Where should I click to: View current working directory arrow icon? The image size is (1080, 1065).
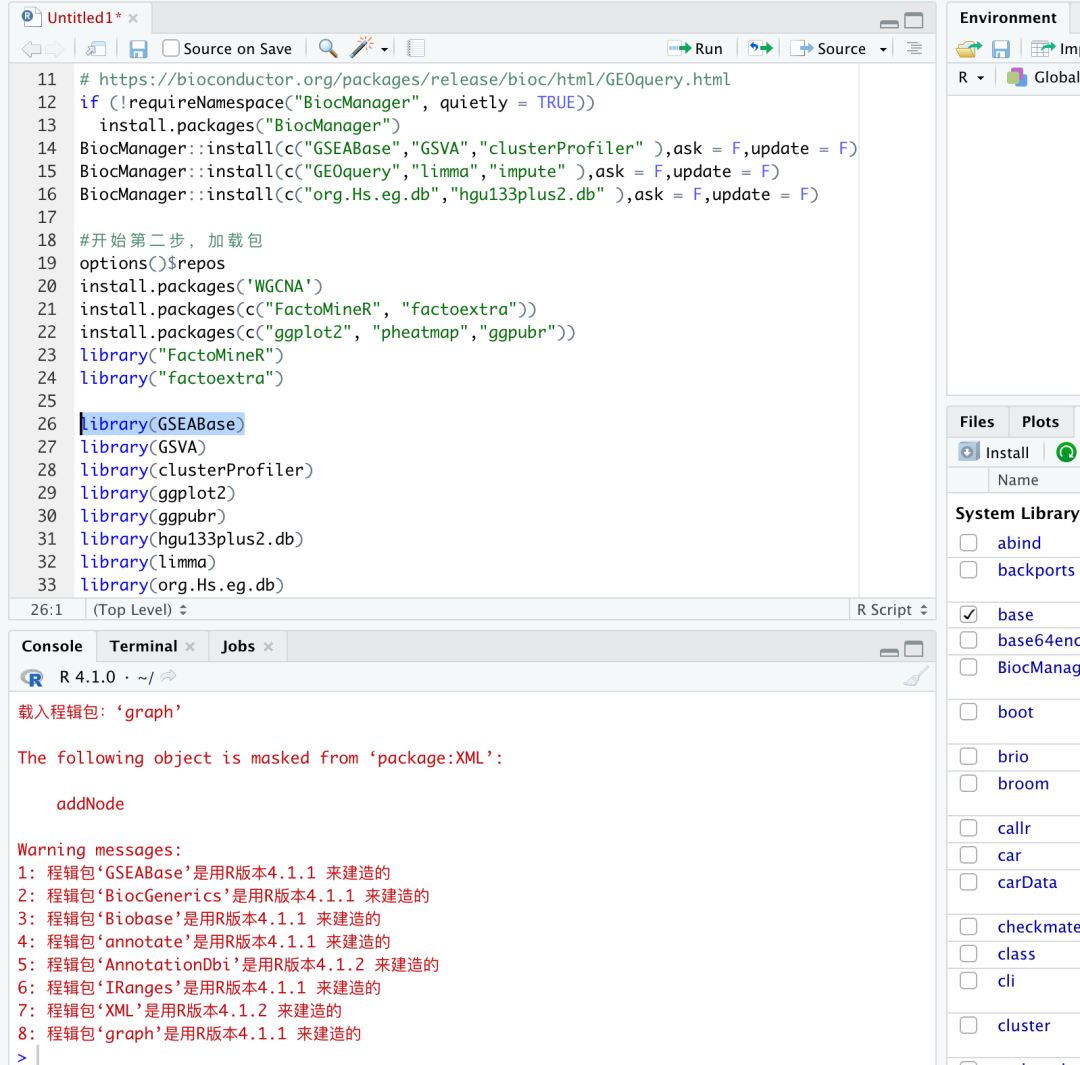(x=168, y=676)
